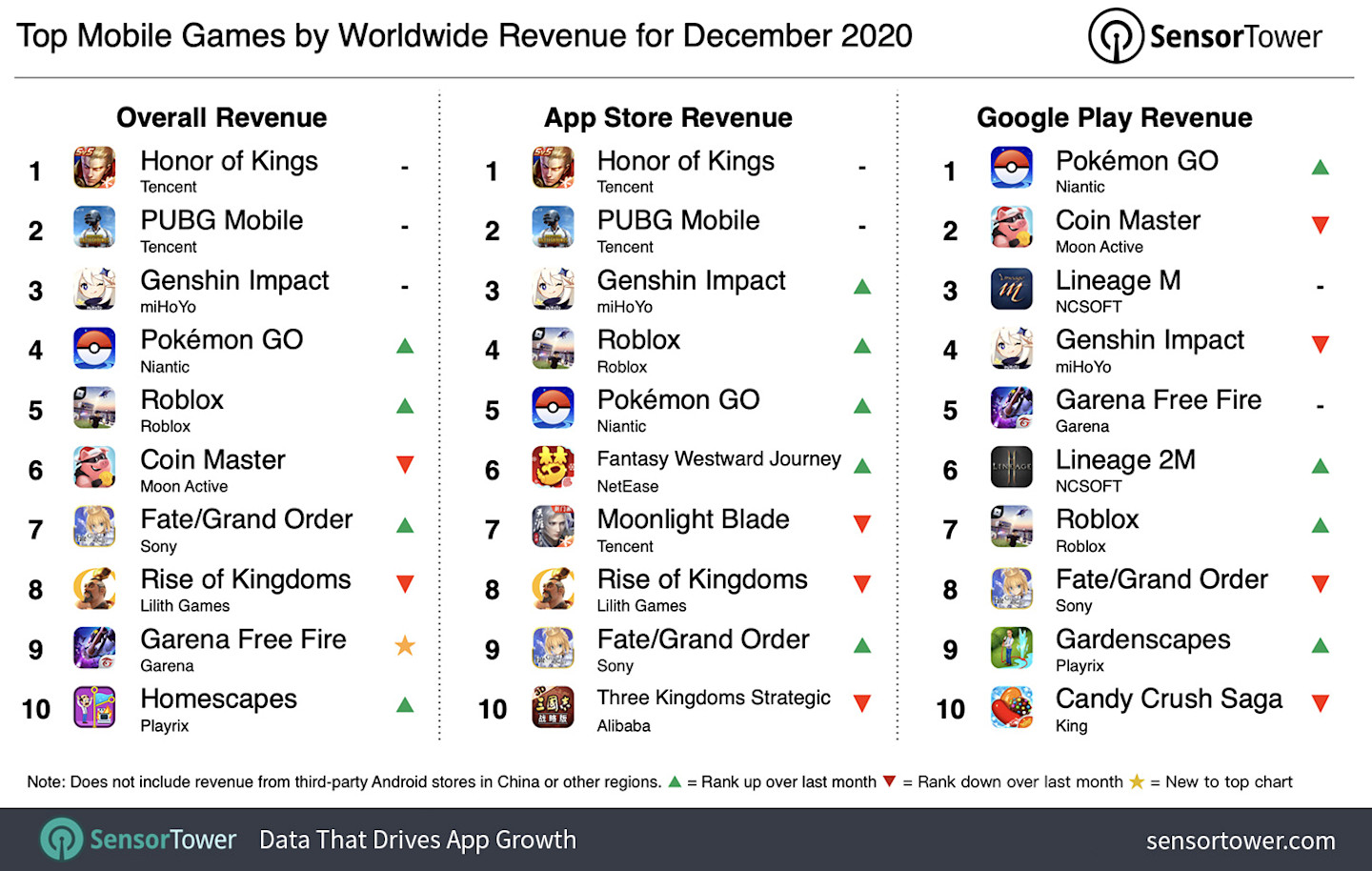Click the Gardenscapes icon in Google Play column
The width and height of the screenshot is (1372, 871).
(1011, 647)
